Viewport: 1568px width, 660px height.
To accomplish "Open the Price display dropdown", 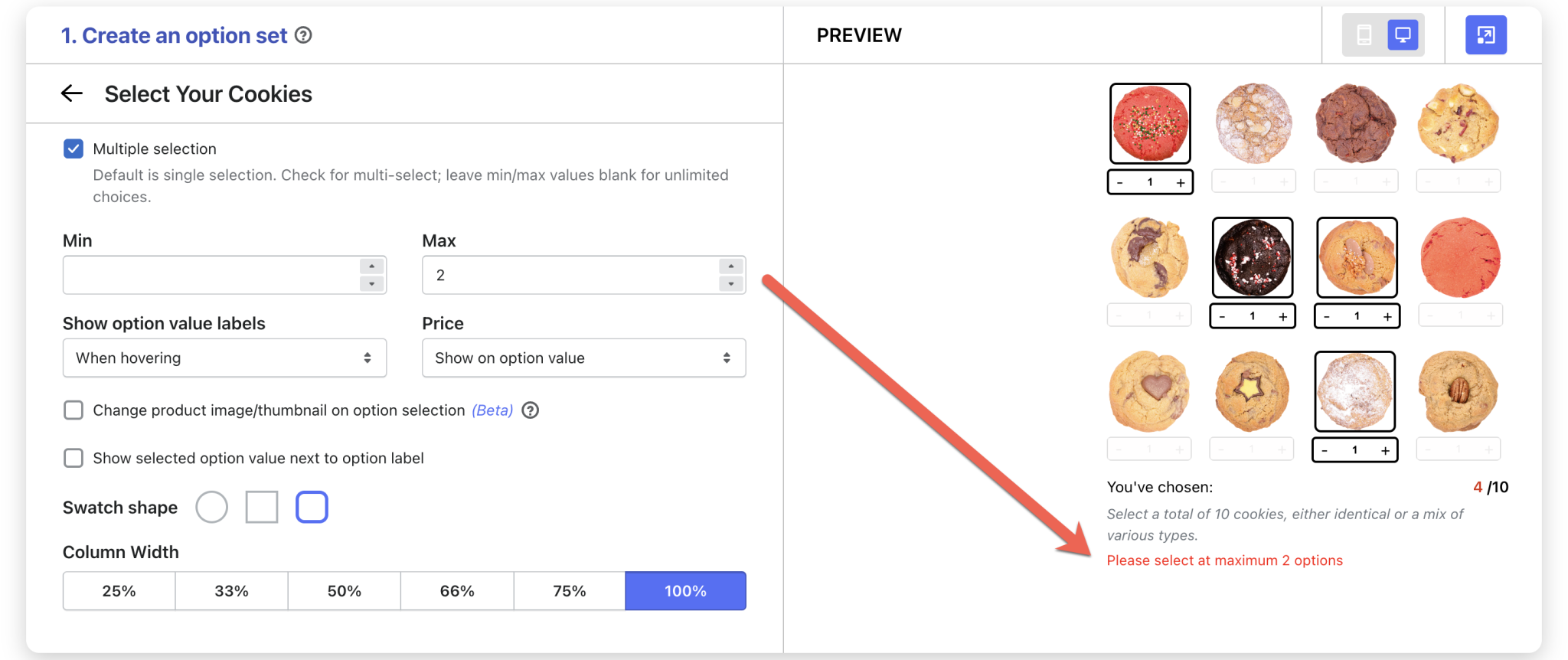I will click(583, 358).
